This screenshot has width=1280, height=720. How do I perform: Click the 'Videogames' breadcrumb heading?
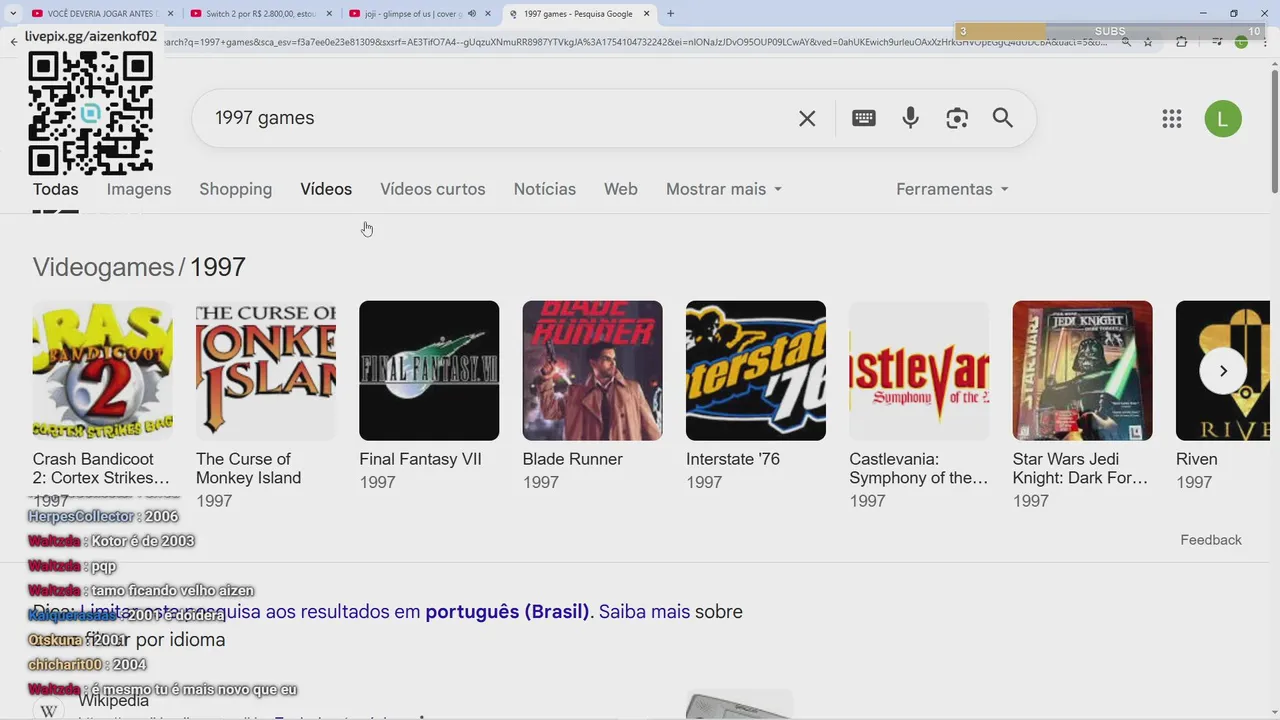click(103, 267)
